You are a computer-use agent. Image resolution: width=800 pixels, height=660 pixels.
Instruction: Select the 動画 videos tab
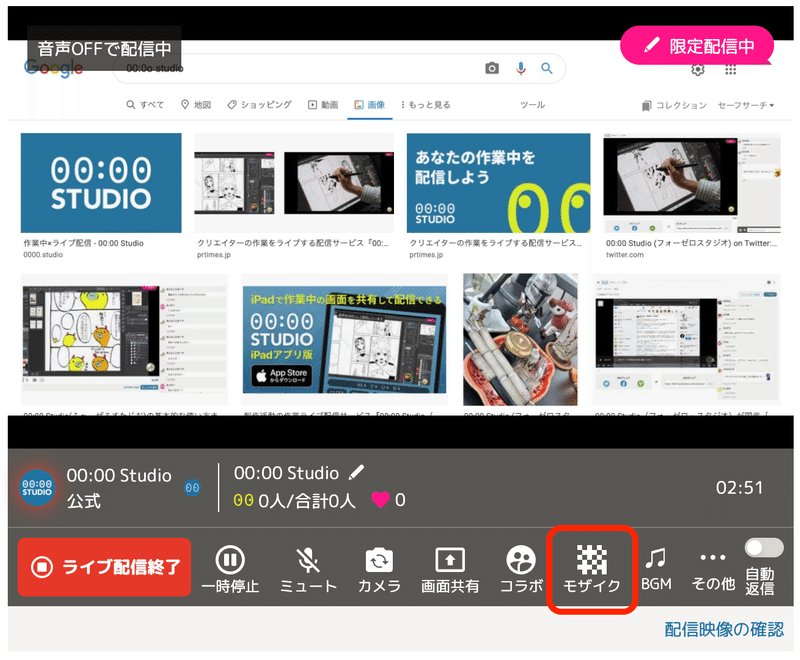pos(323,105)
